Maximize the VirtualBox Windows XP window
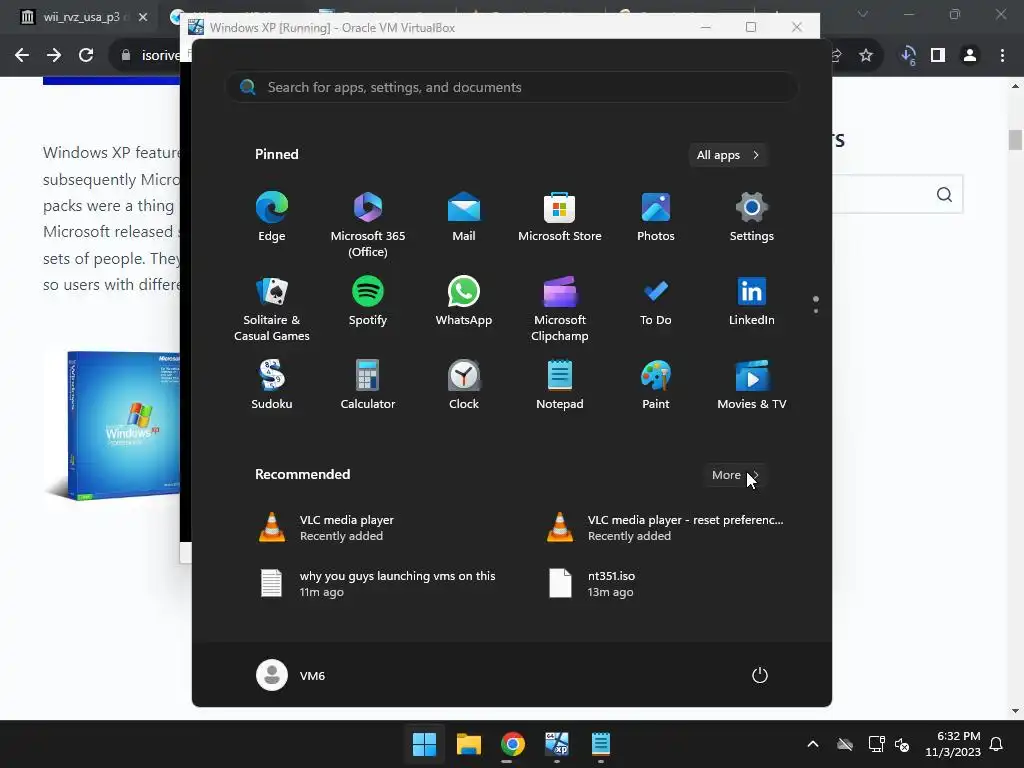 coord(751,27)
